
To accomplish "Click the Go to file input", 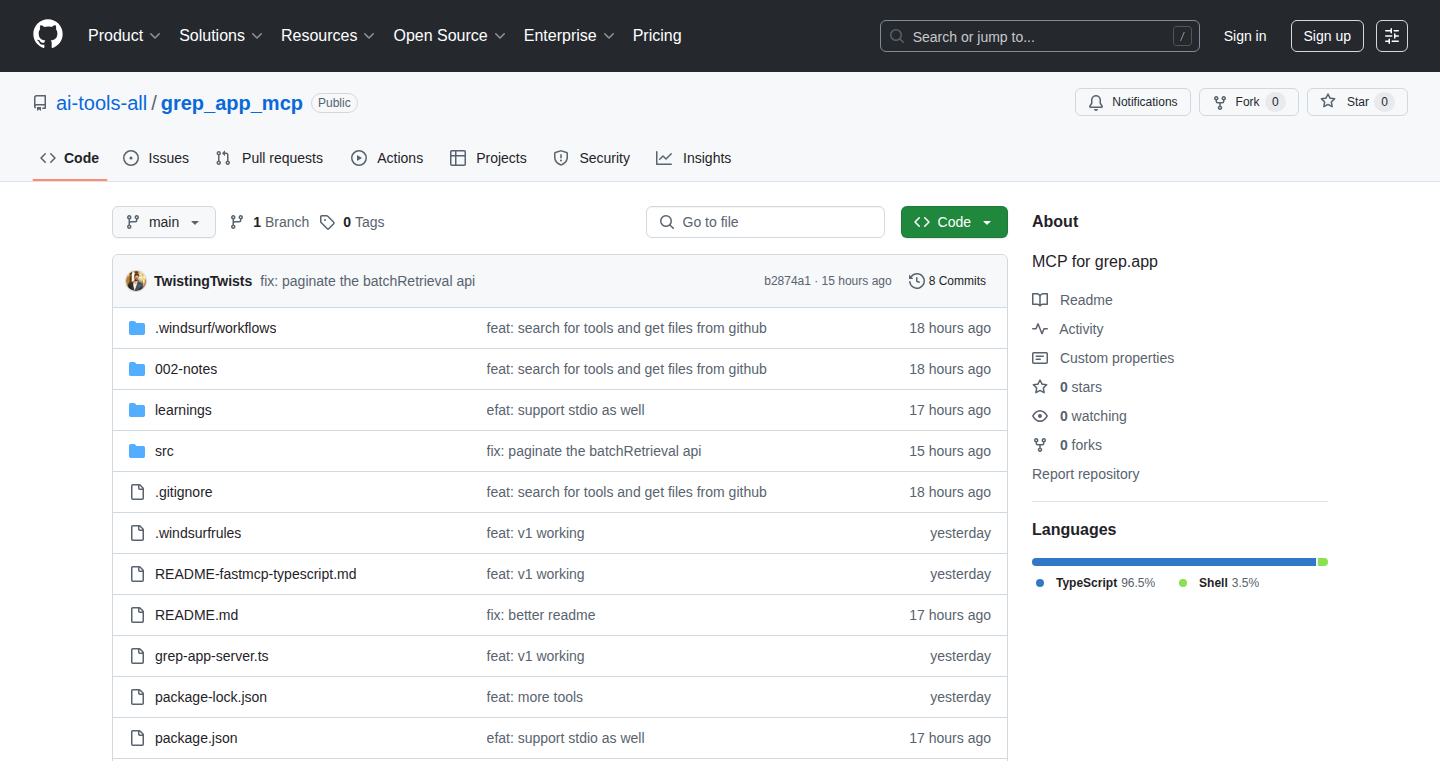I will [765, 222].
